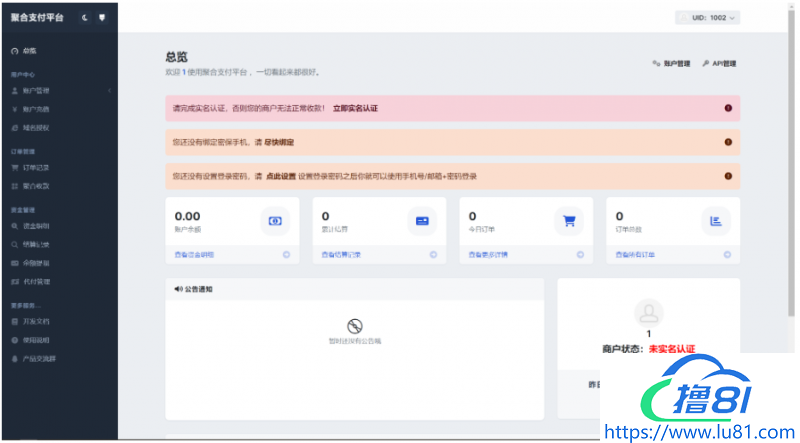The image size is (800, 443).
Task: Open the UID: 1002 user dropdown
Action: (x=707, y=17)
